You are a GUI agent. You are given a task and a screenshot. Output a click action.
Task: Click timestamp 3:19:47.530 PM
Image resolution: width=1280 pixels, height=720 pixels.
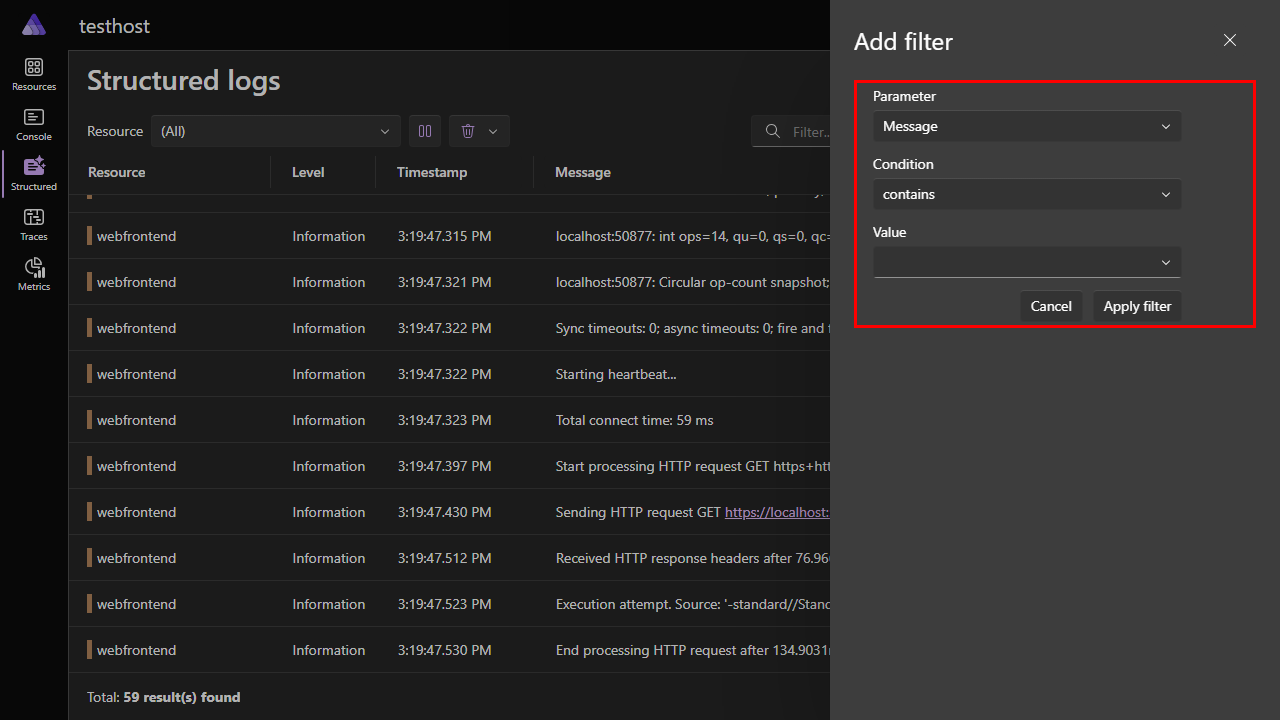444,650
